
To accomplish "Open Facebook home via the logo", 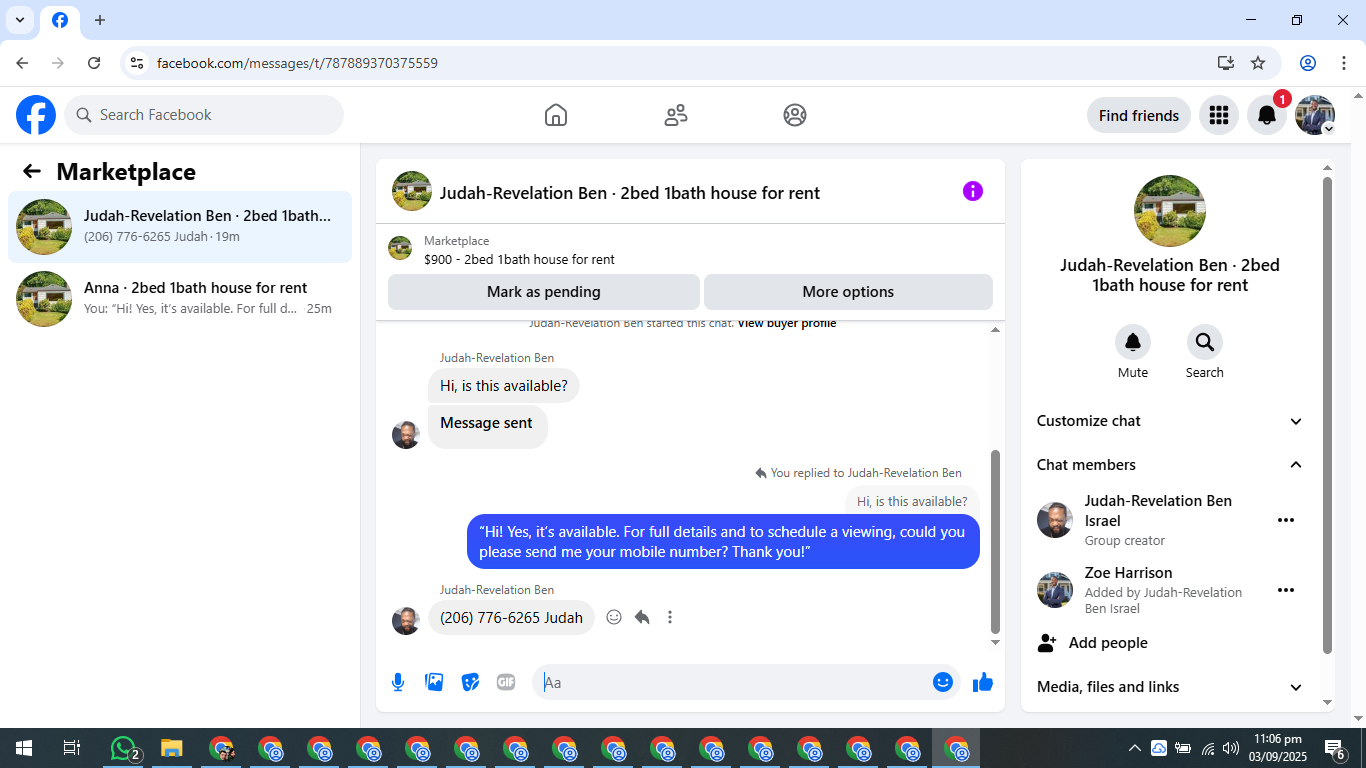I will click(x=36, y=115).
